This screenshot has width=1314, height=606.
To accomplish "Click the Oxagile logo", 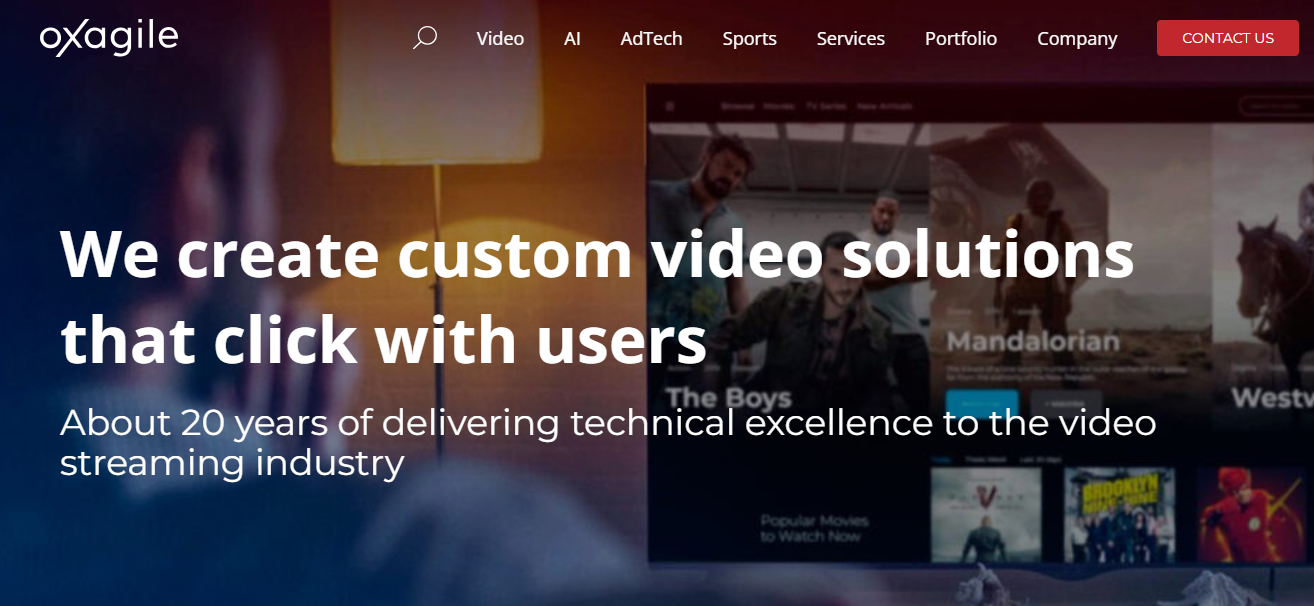I will click(x=108, y=38).
